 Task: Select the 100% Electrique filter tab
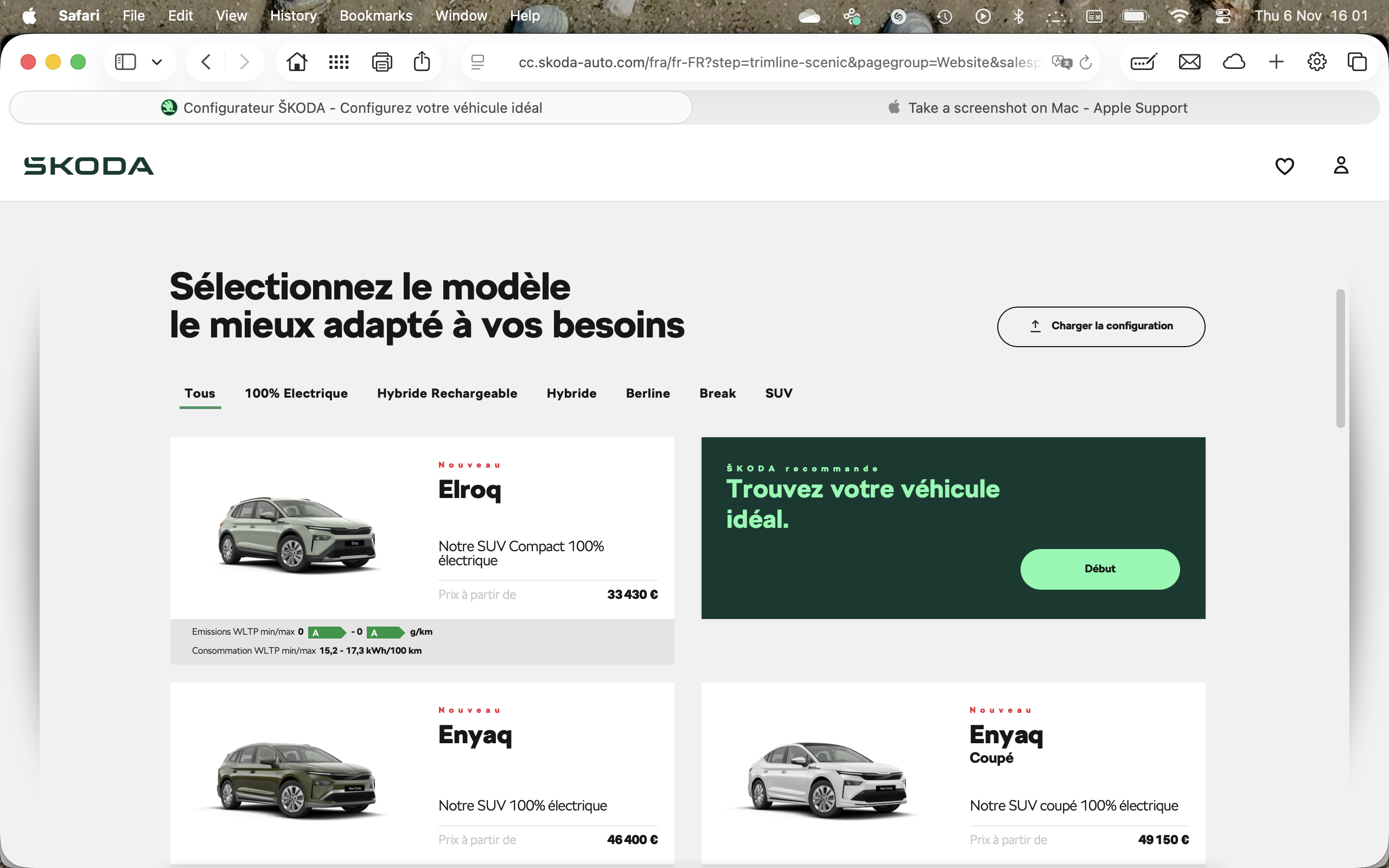coord(296,393)
